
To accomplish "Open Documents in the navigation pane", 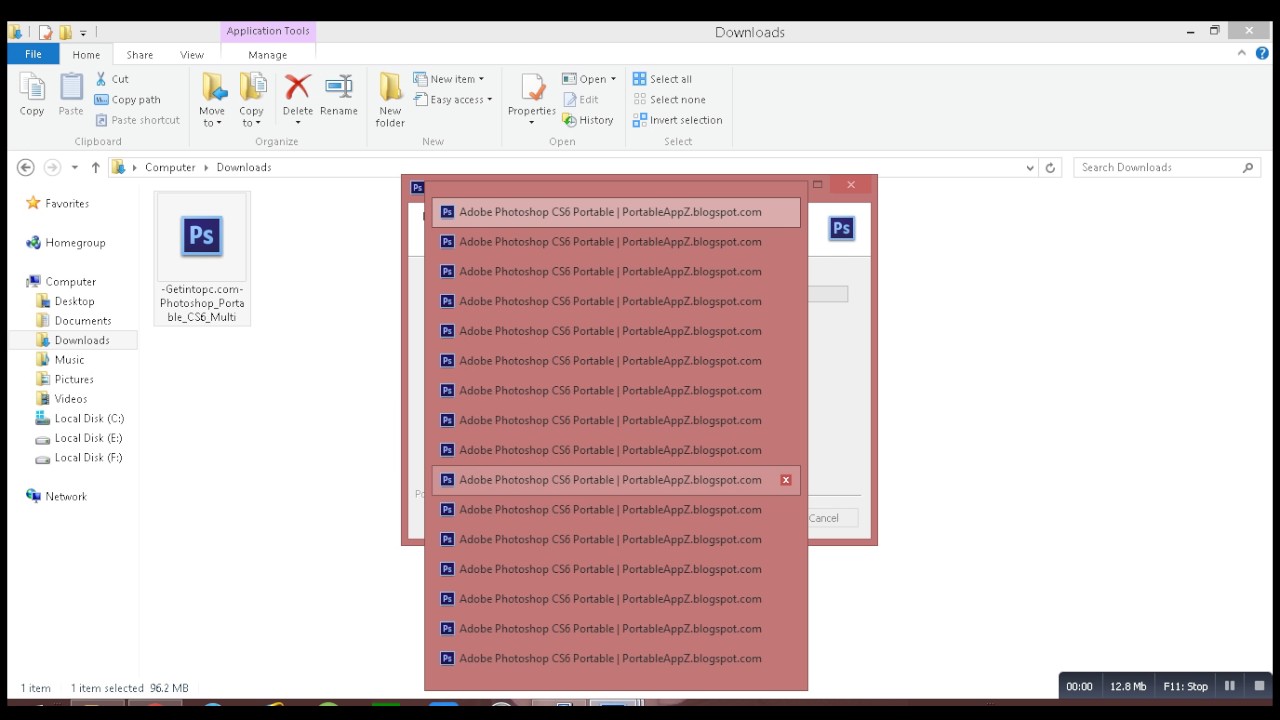I will click(x=83, y=321).
